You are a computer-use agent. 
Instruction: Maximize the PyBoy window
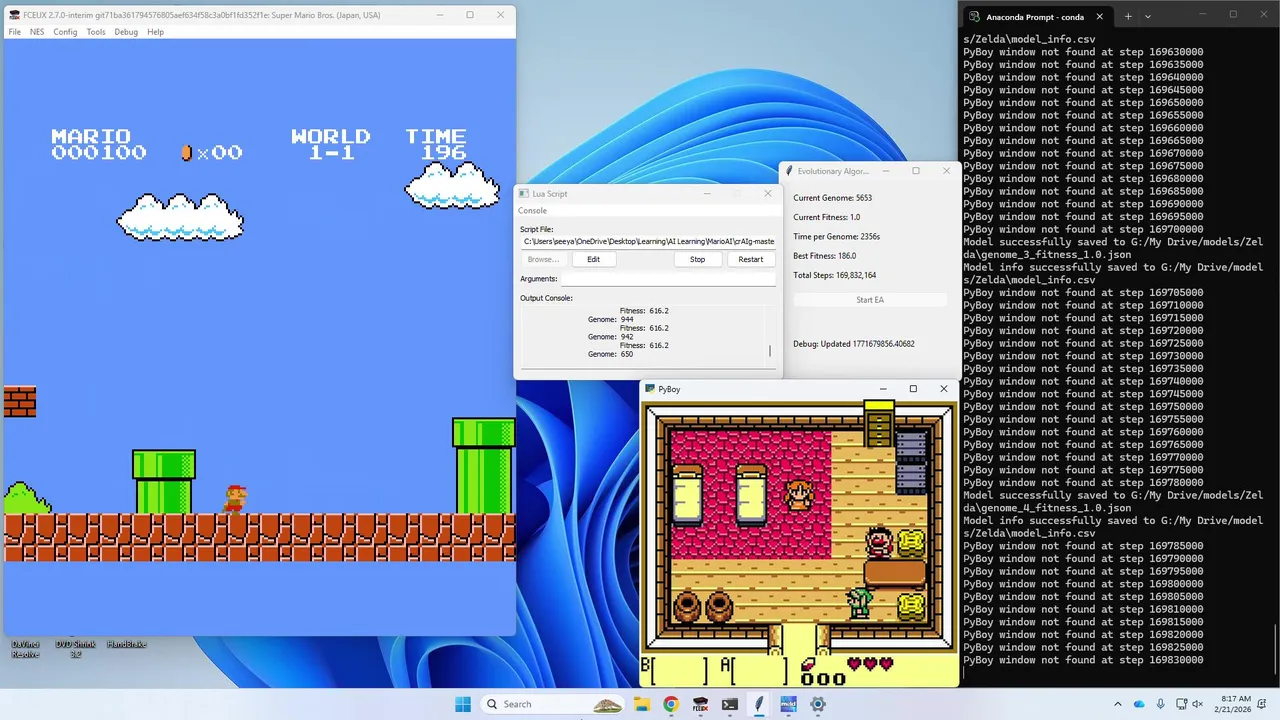tap(913, 388)
